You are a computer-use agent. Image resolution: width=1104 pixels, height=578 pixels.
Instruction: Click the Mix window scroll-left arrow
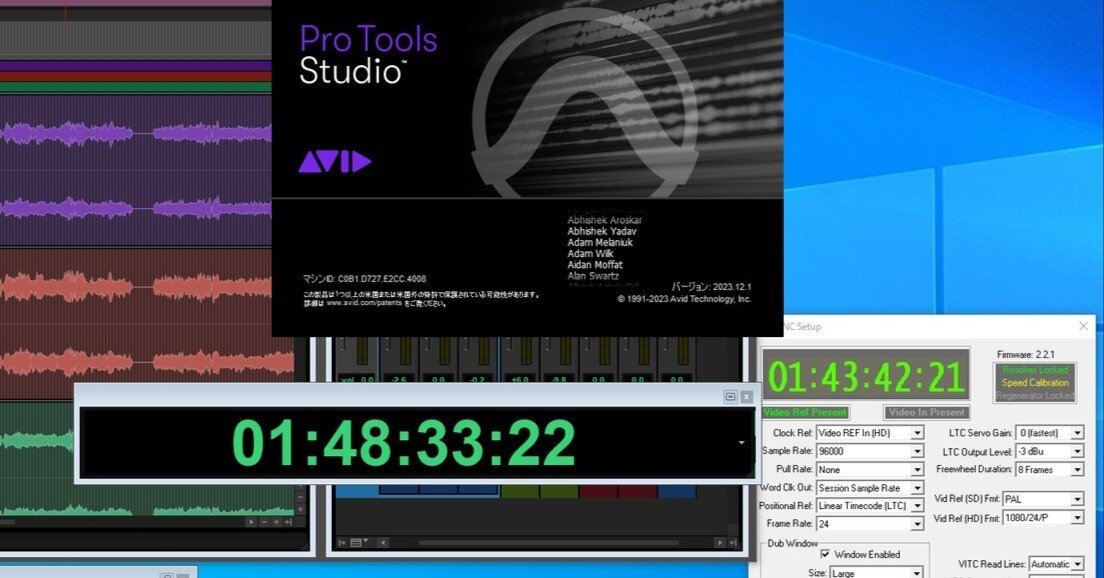[x=383, y=542]
